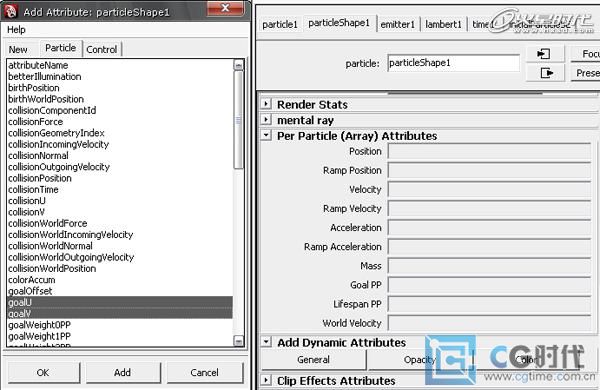The width and height of the screenshot is (600, 390).
Task: Click the Ramp Acceleration attribute field
Action: click(x=489, y=247)
